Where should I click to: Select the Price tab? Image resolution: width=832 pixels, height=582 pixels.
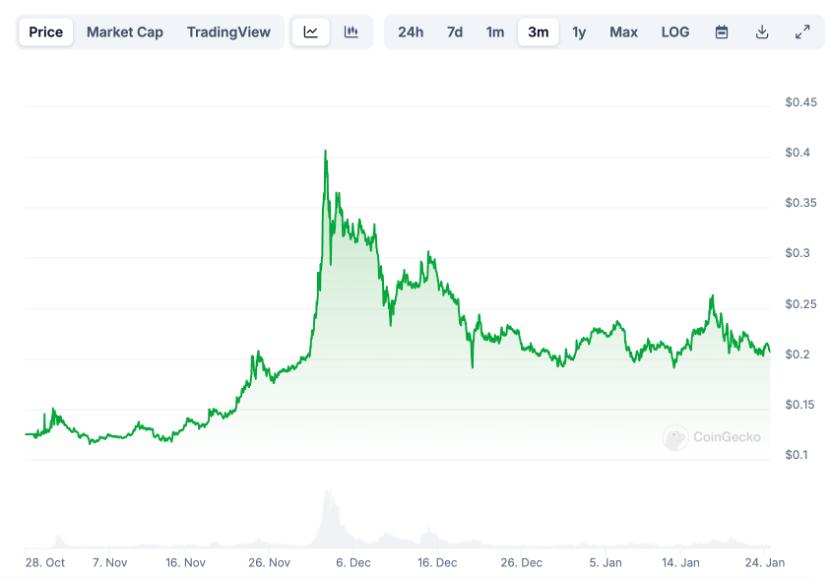[46, 32]
